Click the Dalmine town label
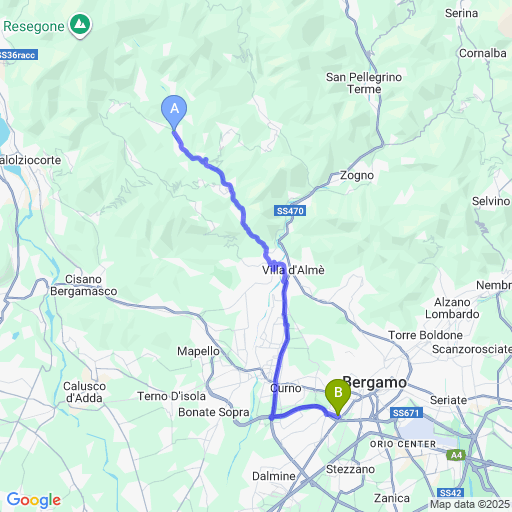The height and width of the screenshot is (512, 512). 274,476
